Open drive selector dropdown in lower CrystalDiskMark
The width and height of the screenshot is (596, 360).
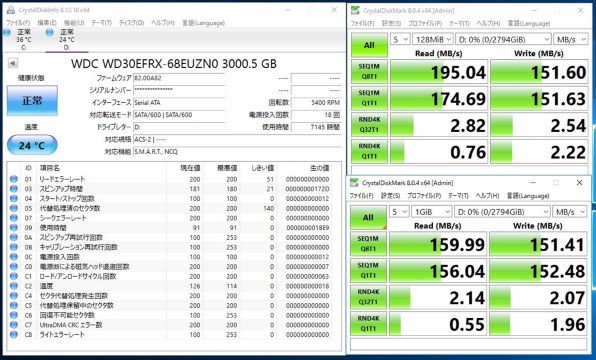(502, 212)
